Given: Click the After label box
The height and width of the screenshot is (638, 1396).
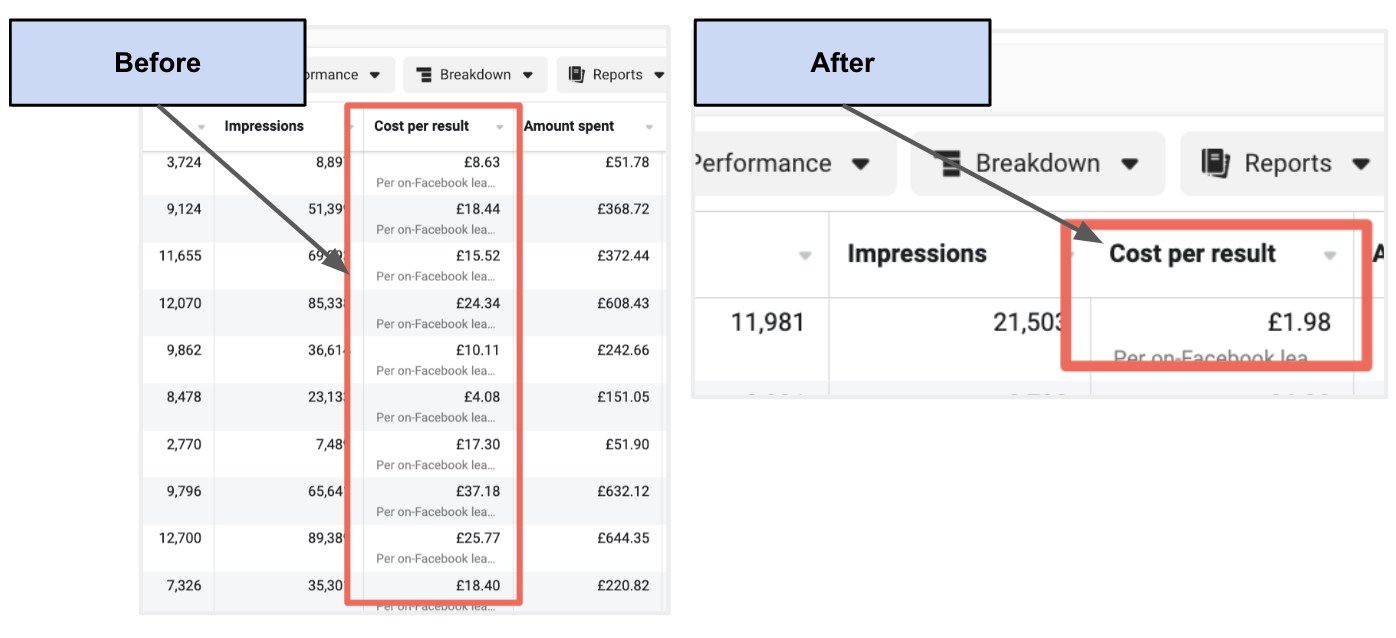Looking at the screenshot, I should click(x=842, y=62).
